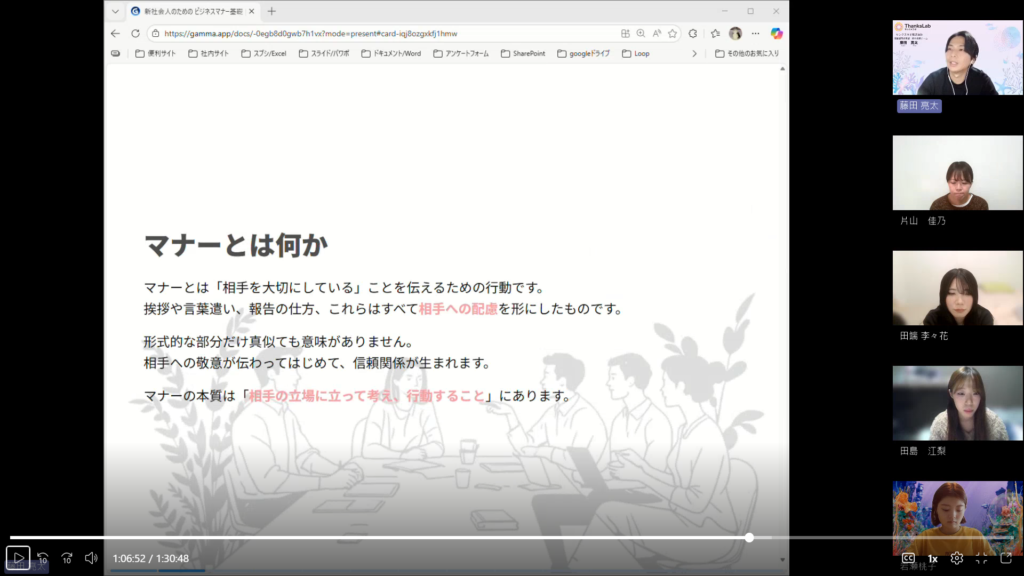This screenshot has width=1024, height=576.
Task: Go back with browser back arrow
Action: click(x=115, y=33)
